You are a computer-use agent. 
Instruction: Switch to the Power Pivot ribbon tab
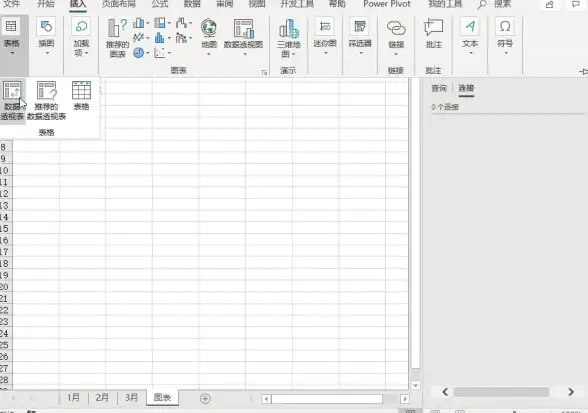coord(387,5)
